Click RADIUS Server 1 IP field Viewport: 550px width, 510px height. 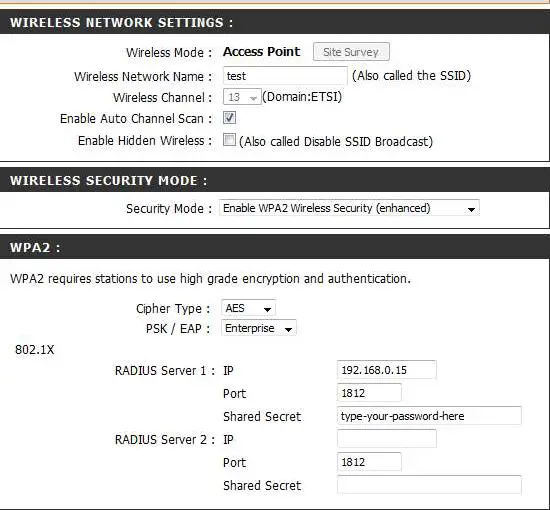point(387,370)
